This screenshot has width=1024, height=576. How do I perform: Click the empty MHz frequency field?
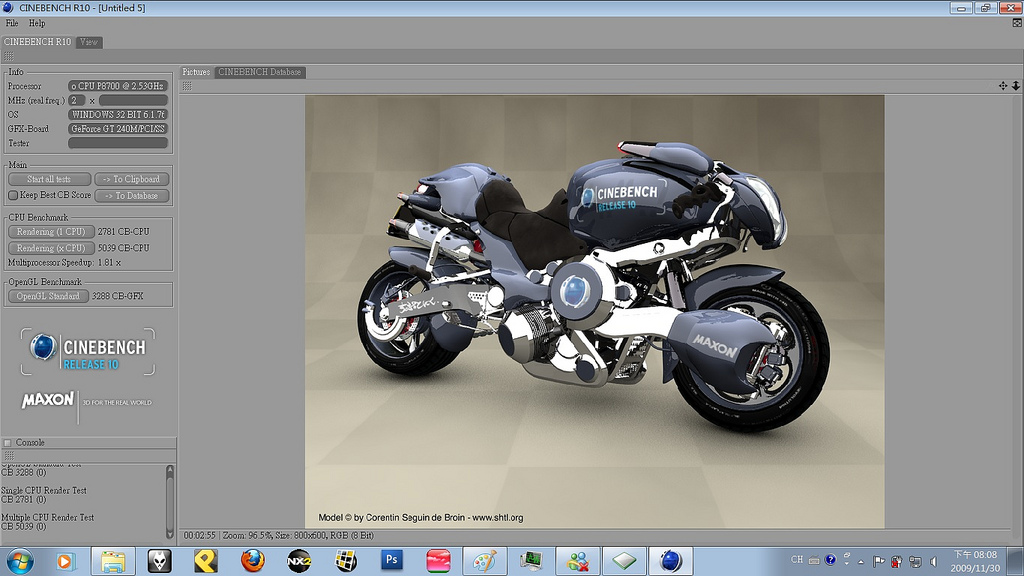click(133, 100)
